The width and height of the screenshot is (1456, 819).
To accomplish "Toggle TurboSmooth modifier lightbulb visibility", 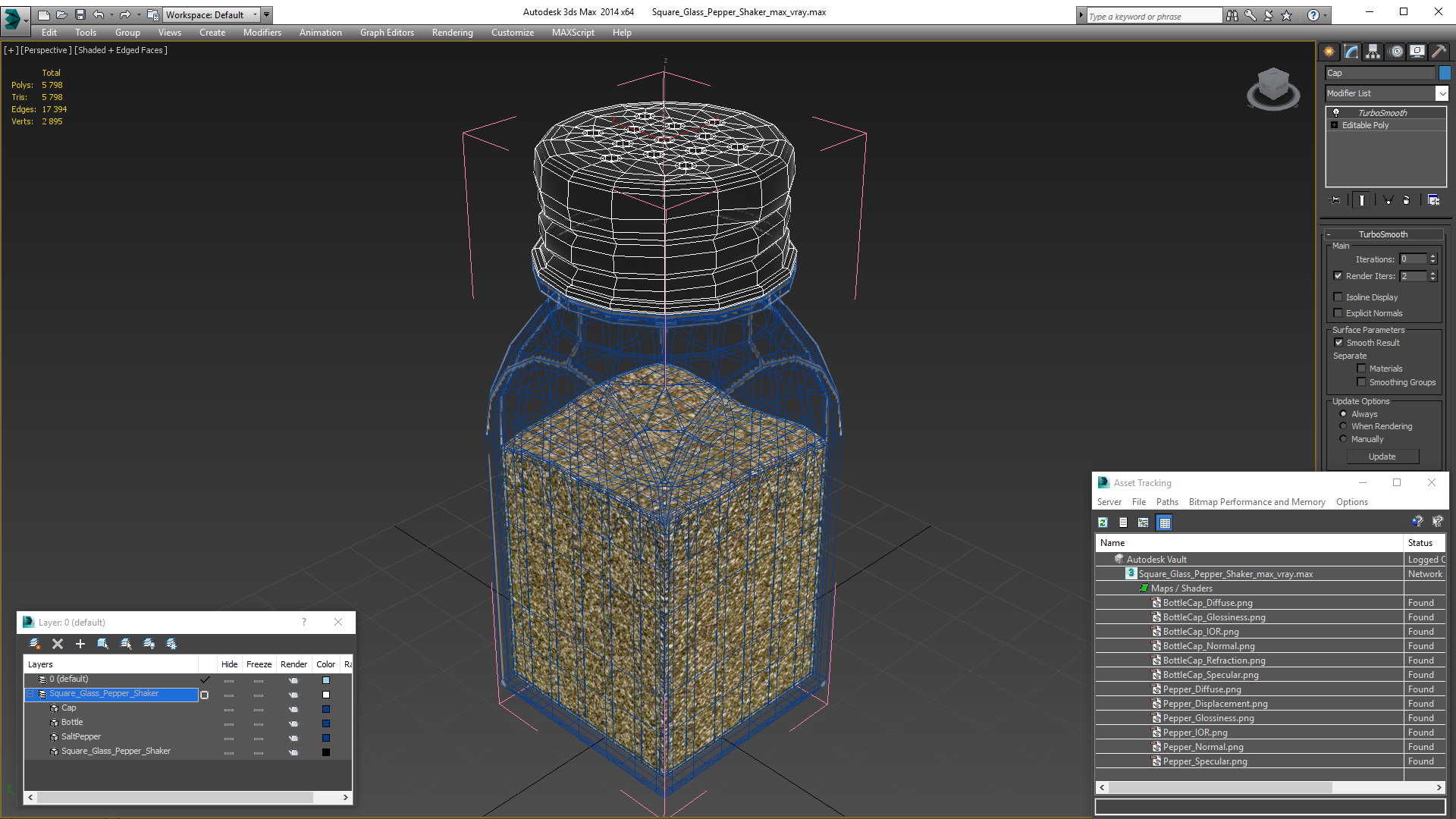I will (1336, 112).
